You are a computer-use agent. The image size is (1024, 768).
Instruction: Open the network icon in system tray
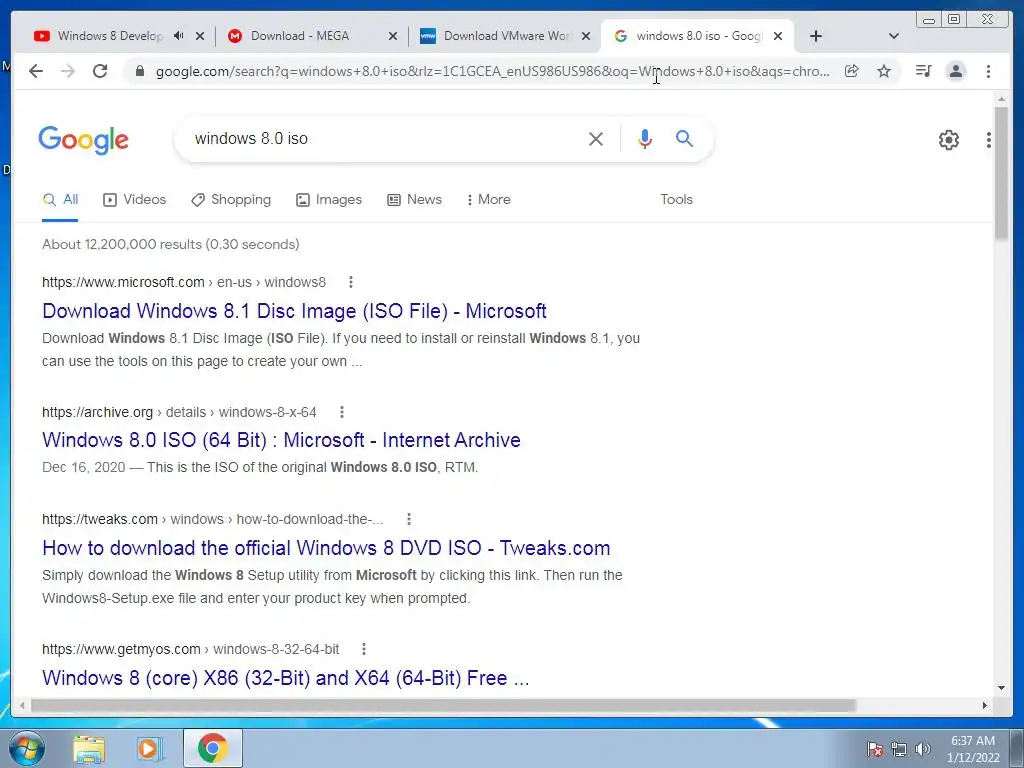899,749
